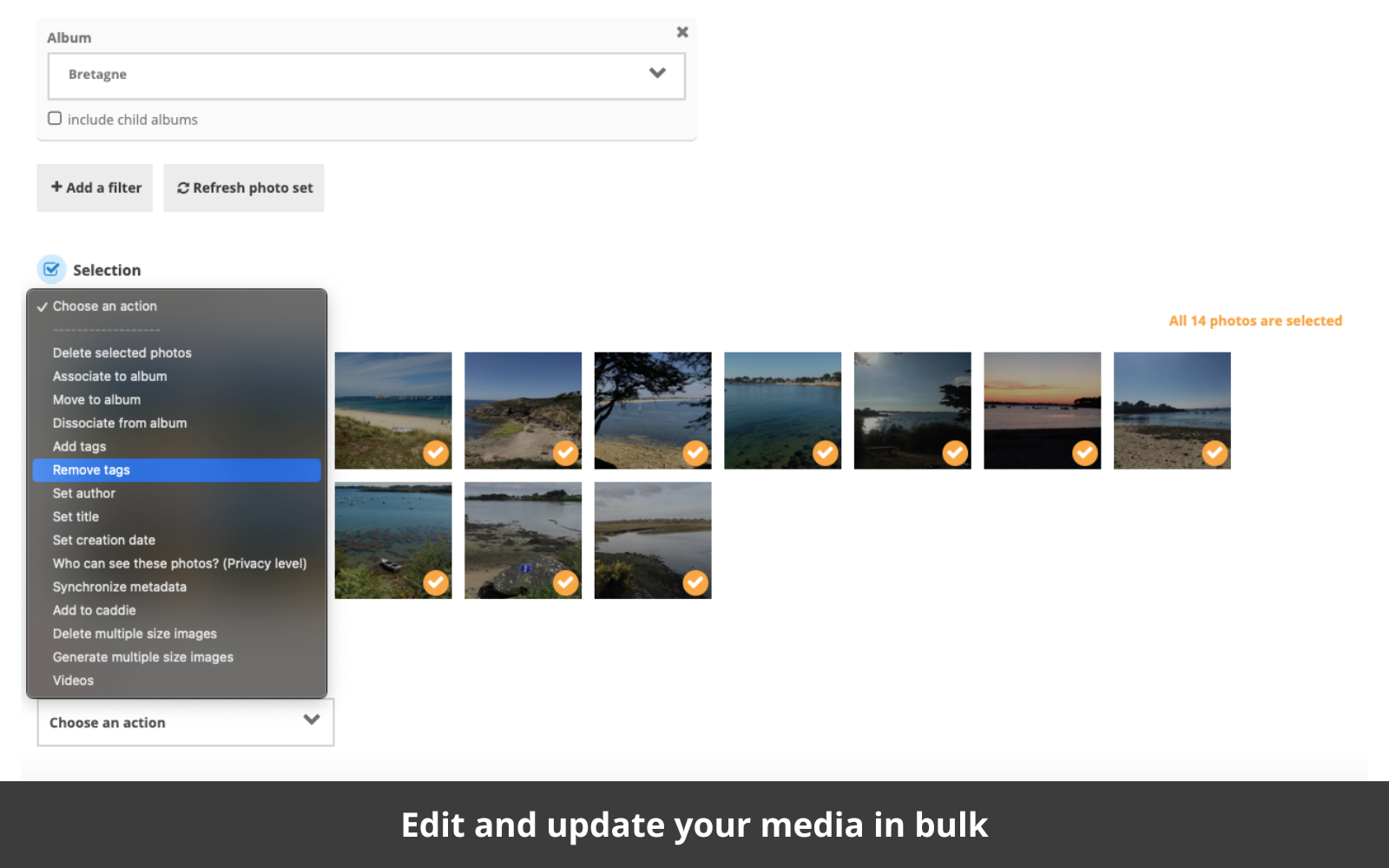1389x868 pixels.
Task: Choose Delete selected photos from the list
Action: tap(177, 353)
